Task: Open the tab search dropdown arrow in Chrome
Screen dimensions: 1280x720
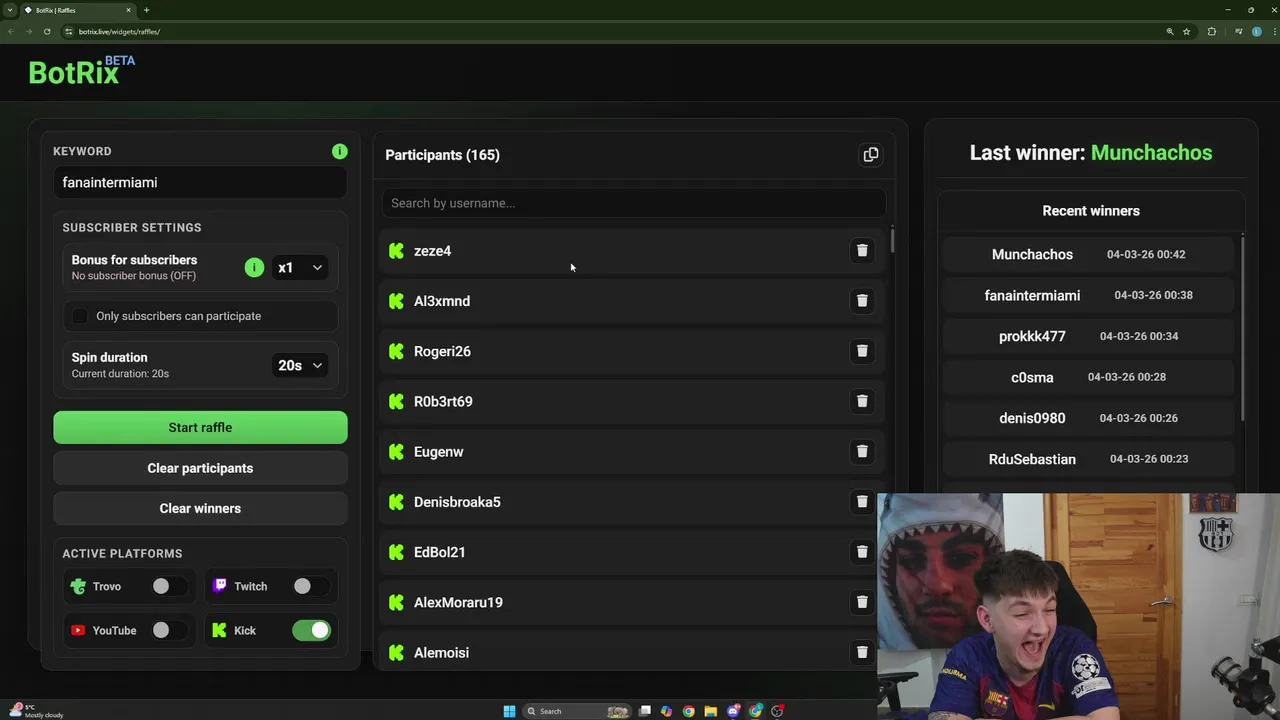Action: [x=10, y=10]
